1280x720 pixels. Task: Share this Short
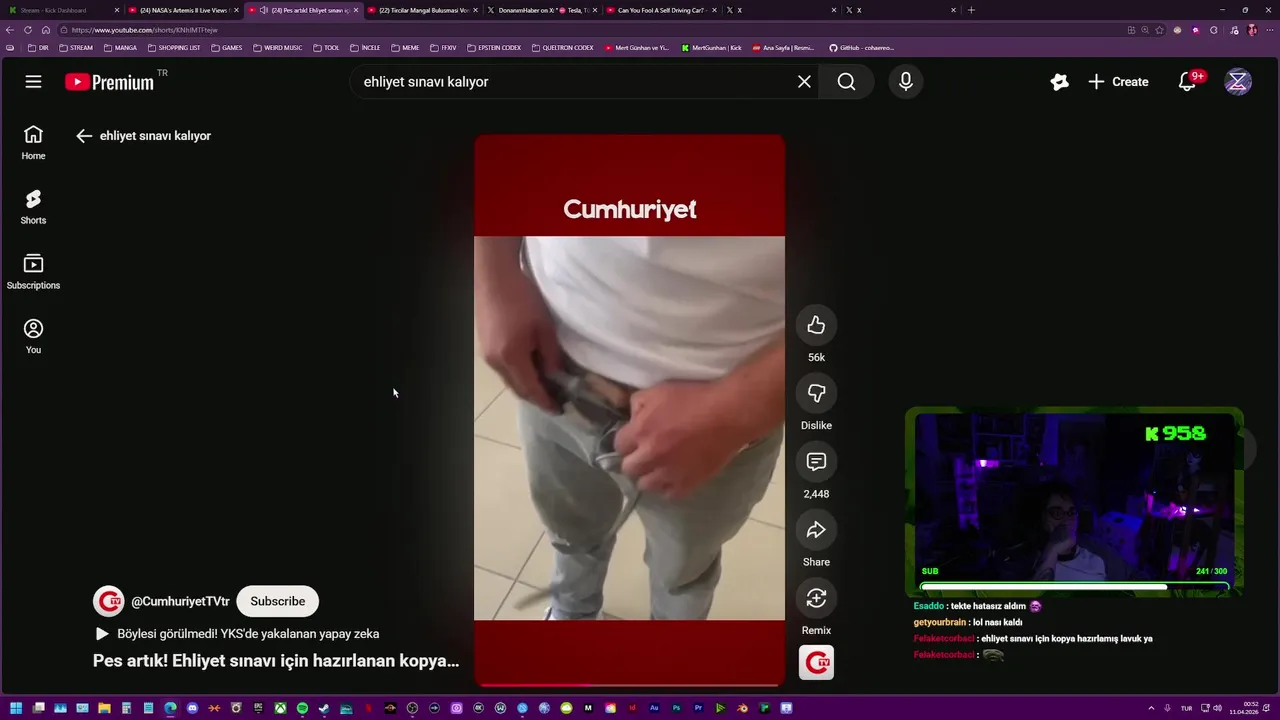[816, 530]
